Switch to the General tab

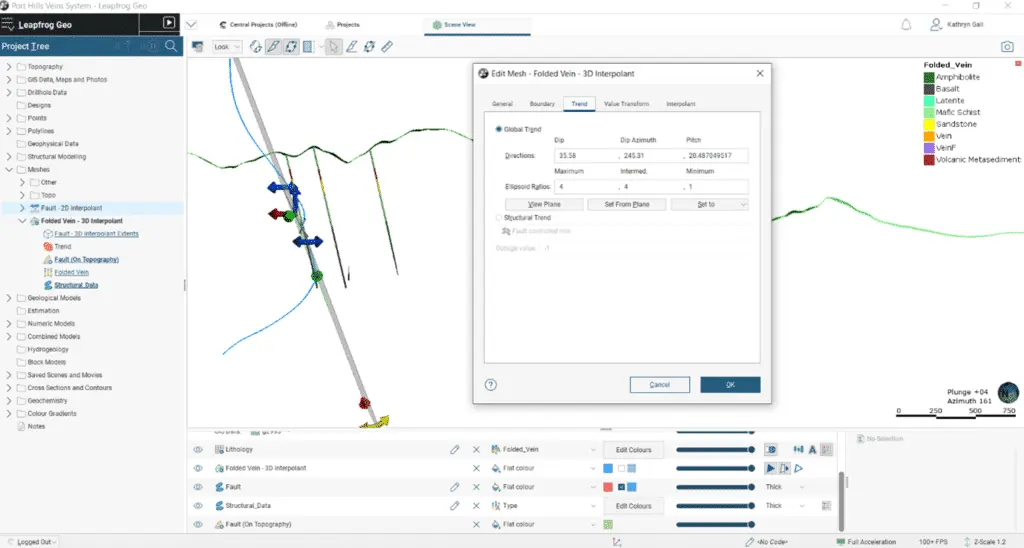502,104
